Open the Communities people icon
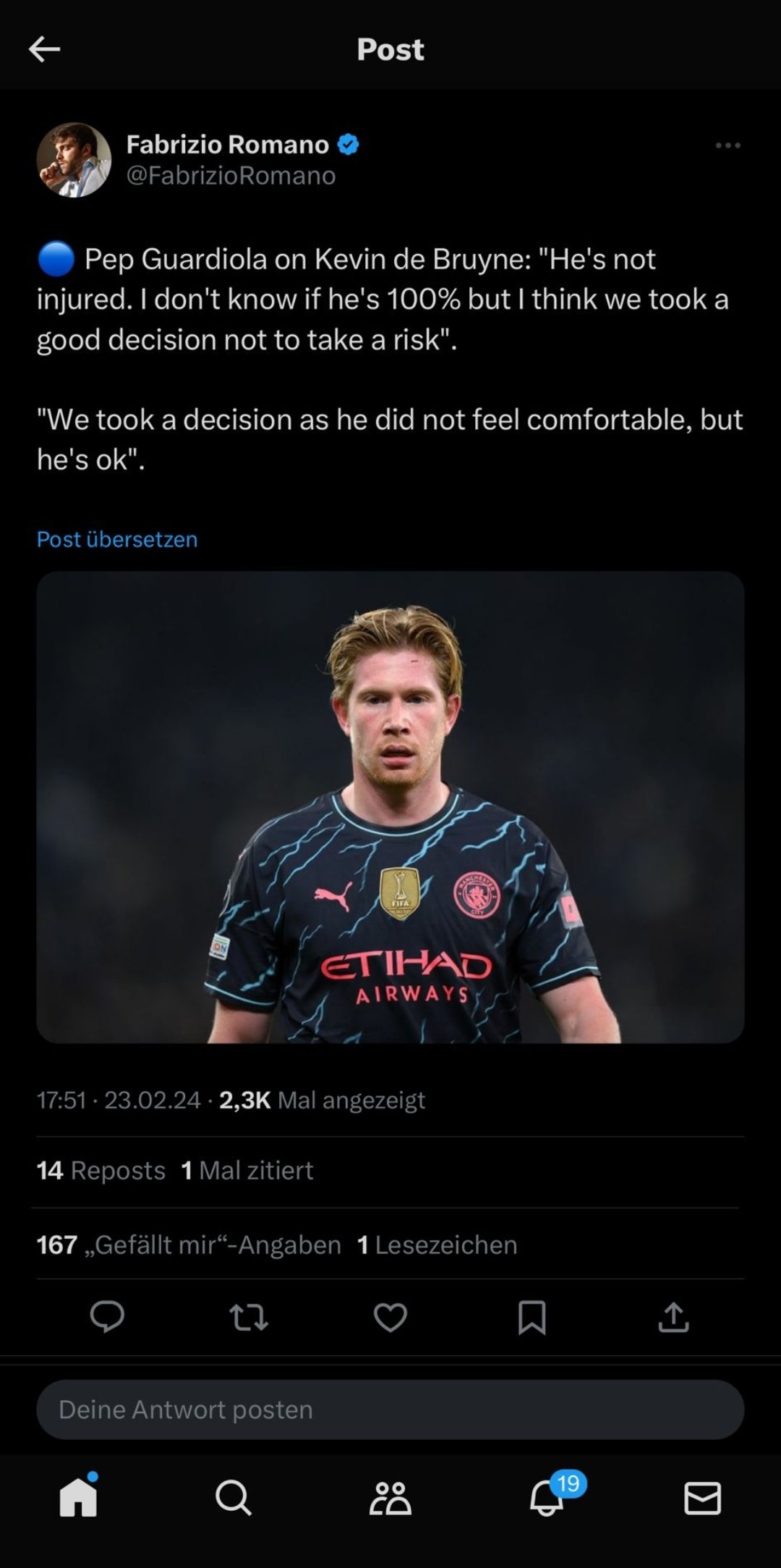 (390, 1497)
